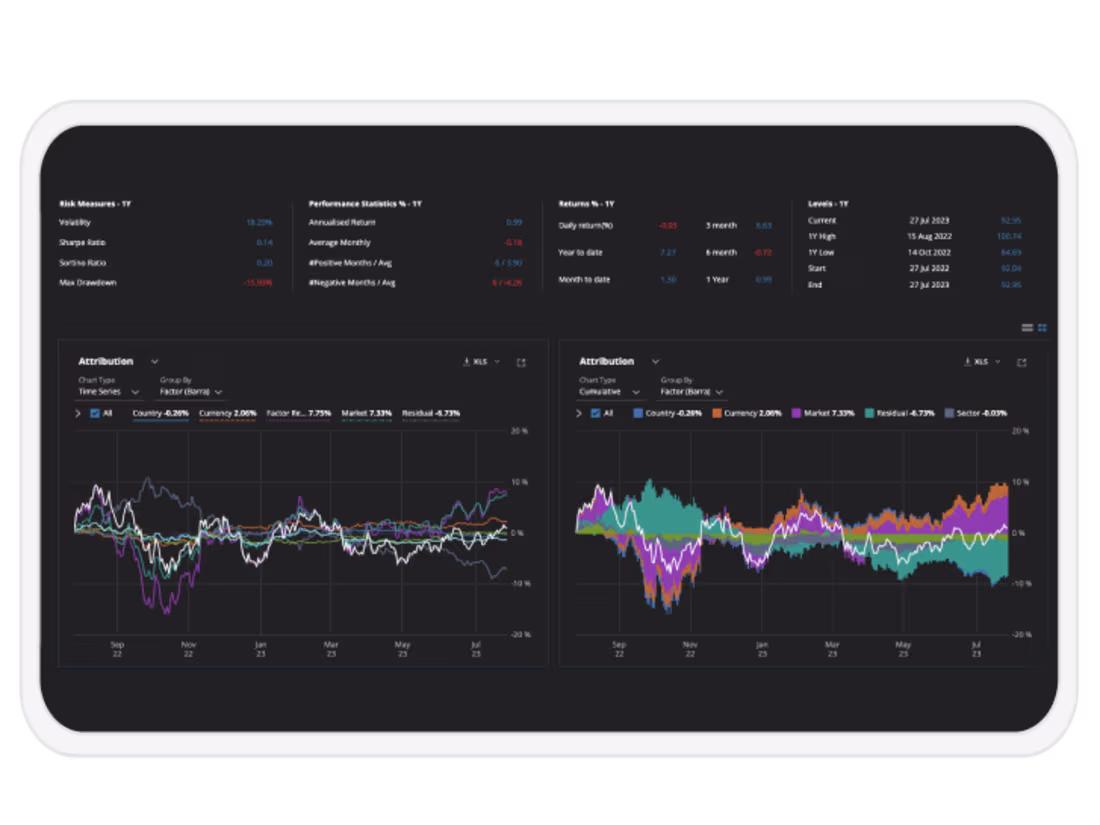The height and width of the screenshot is (825, 1100).
Task: Expand the left legend series list arrow
Action: coord(77,412)
